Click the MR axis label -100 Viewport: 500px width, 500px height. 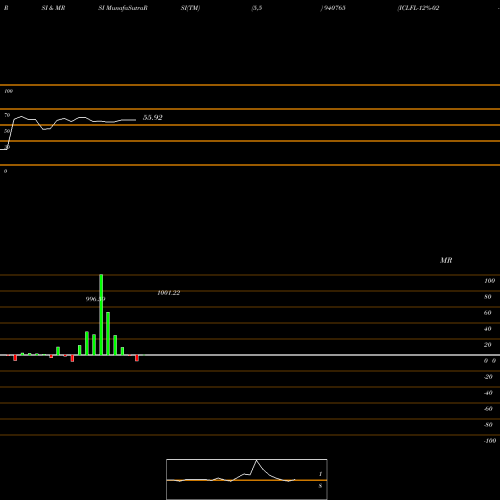pyautogui.click(x=490, y=441)
